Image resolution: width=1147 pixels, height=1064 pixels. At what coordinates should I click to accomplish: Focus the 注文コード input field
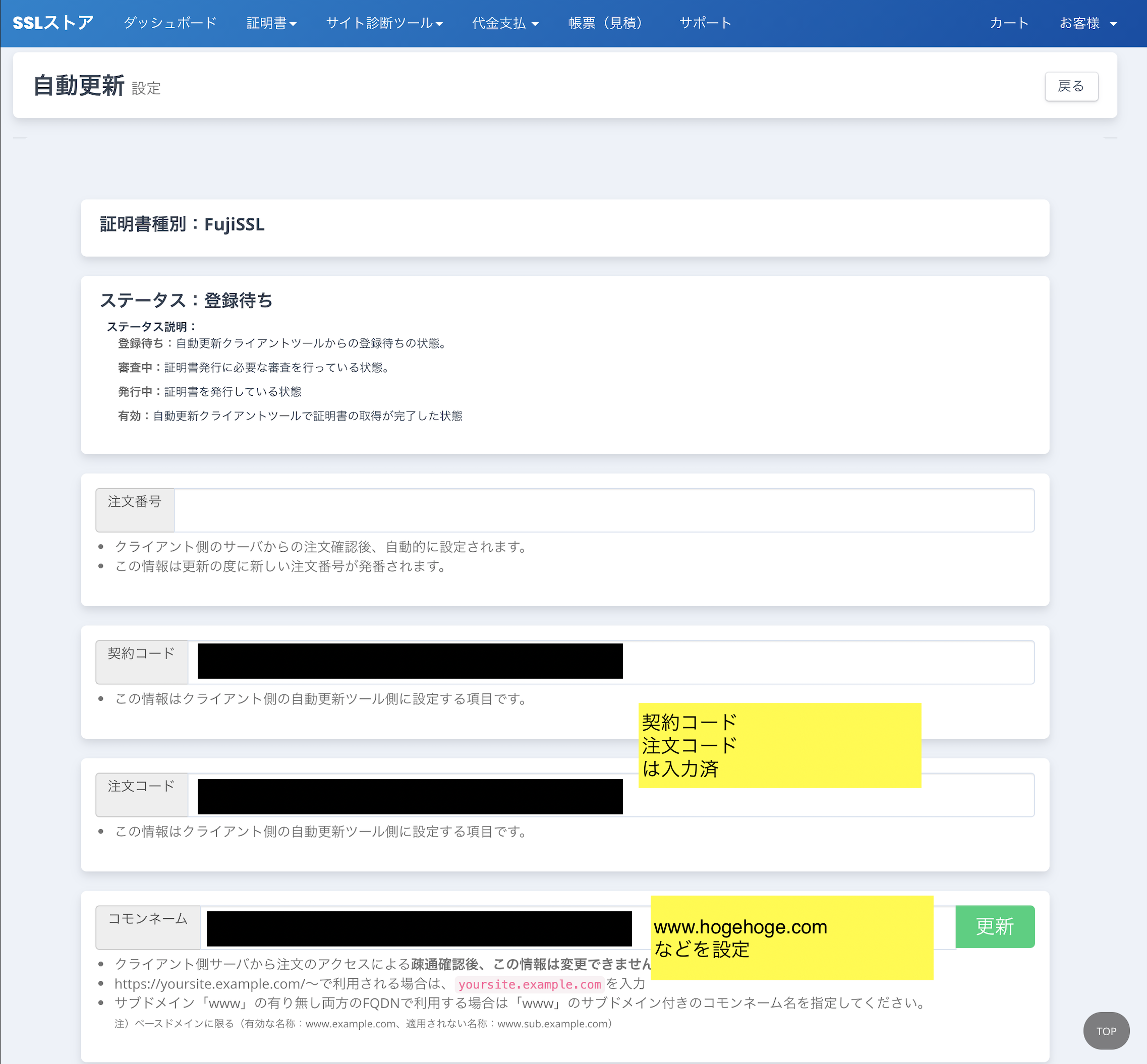(x=611, y=795)
